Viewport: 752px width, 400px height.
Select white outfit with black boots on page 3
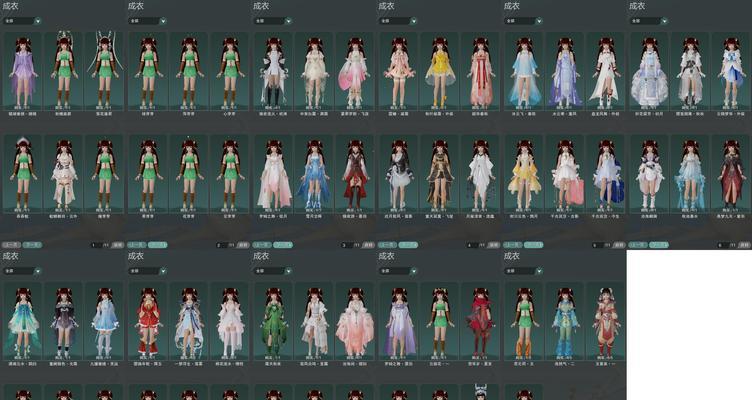click(273, 71)
